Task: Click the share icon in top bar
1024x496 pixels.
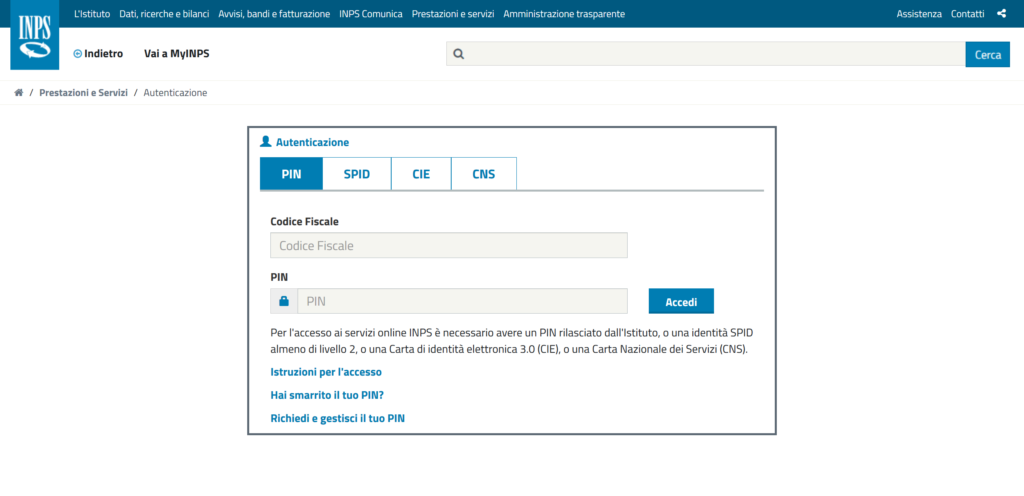Action: (1002, 14)
